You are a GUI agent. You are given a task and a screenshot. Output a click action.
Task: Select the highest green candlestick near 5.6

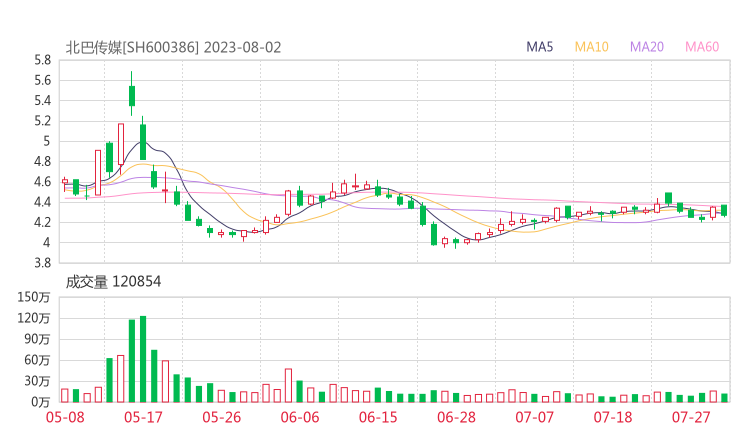[132, 96]
